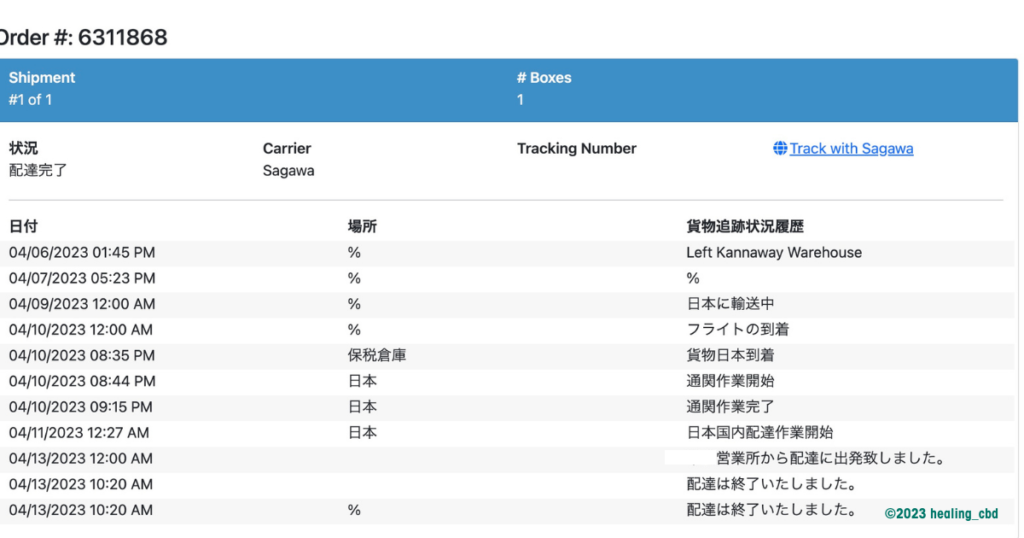
Task: Click the 日付 column header
Action: click(x=23, y=227)
